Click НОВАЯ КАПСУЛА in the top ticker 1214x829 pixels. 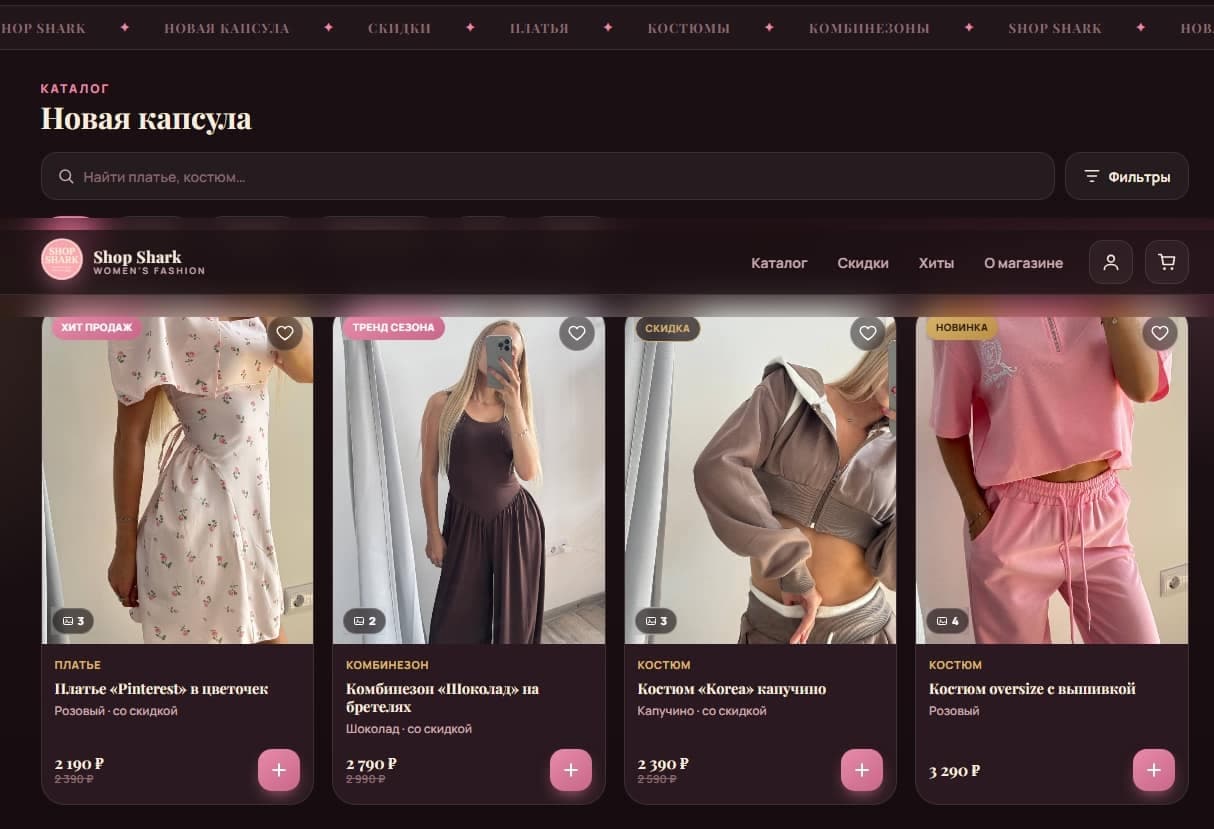point(227,28)
